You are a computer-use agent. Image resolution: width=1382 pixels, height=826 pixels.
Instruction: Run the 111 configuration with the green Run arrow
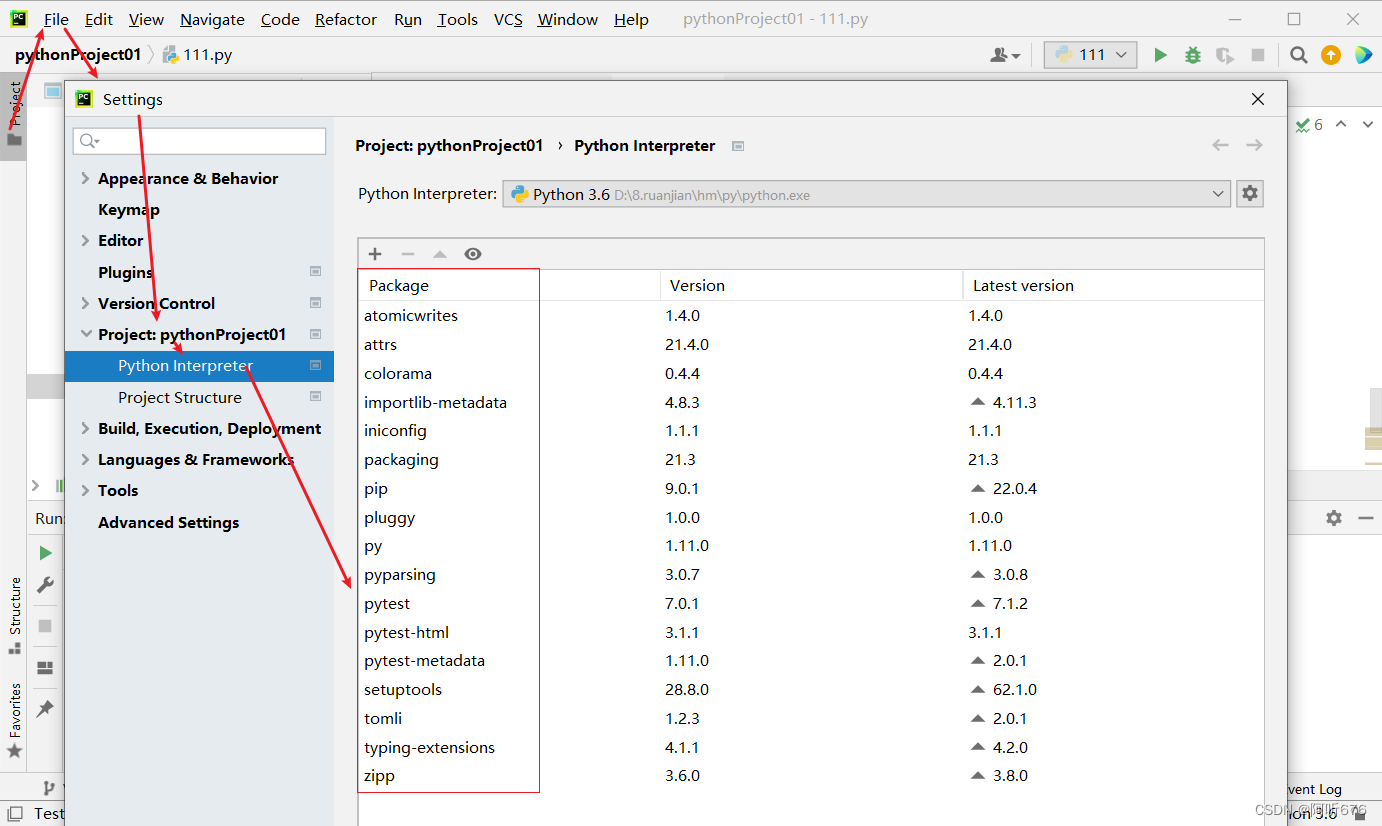1159,55
